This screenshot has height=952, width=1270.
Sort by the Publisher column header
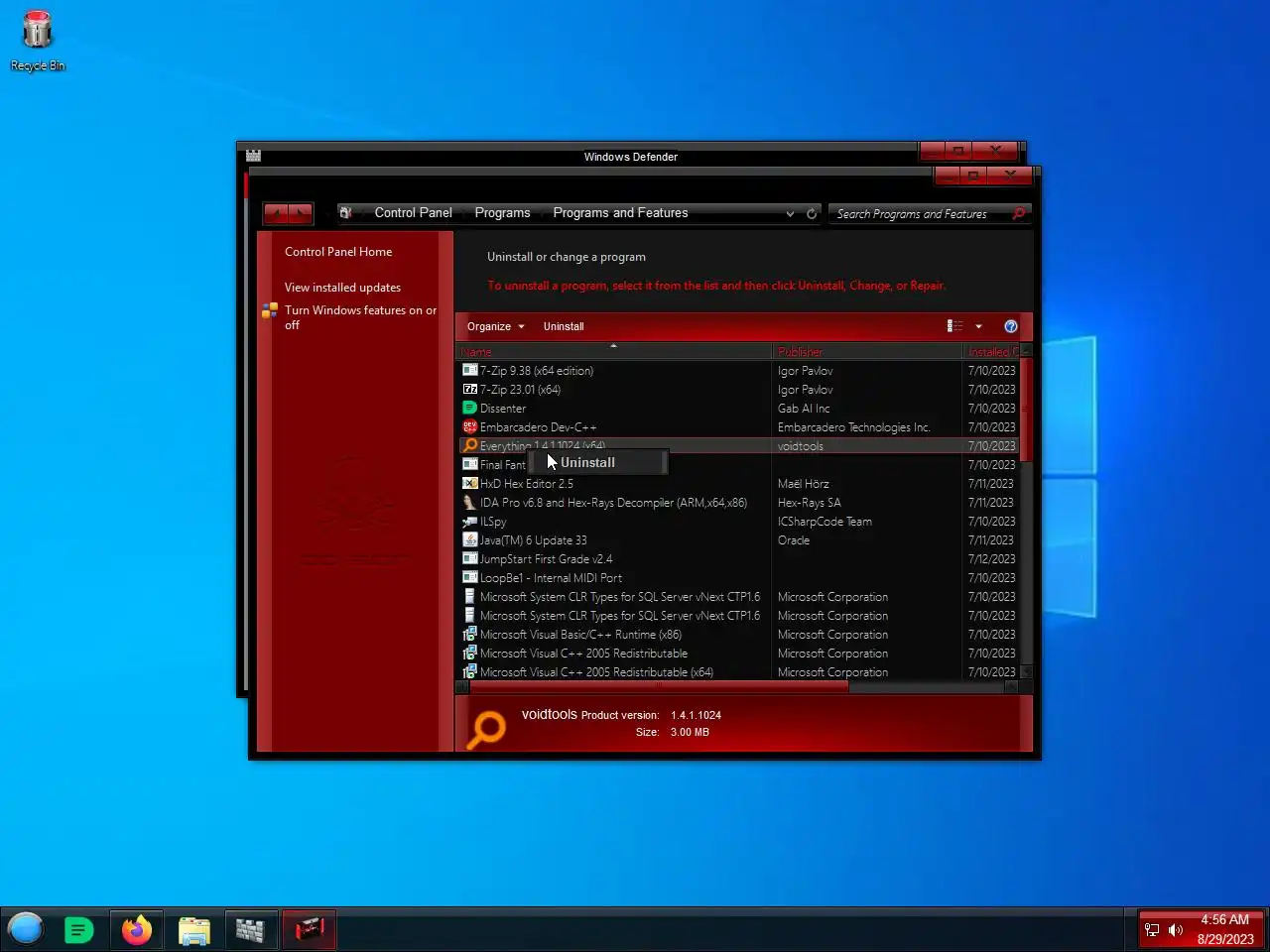(x=867, y=351)
